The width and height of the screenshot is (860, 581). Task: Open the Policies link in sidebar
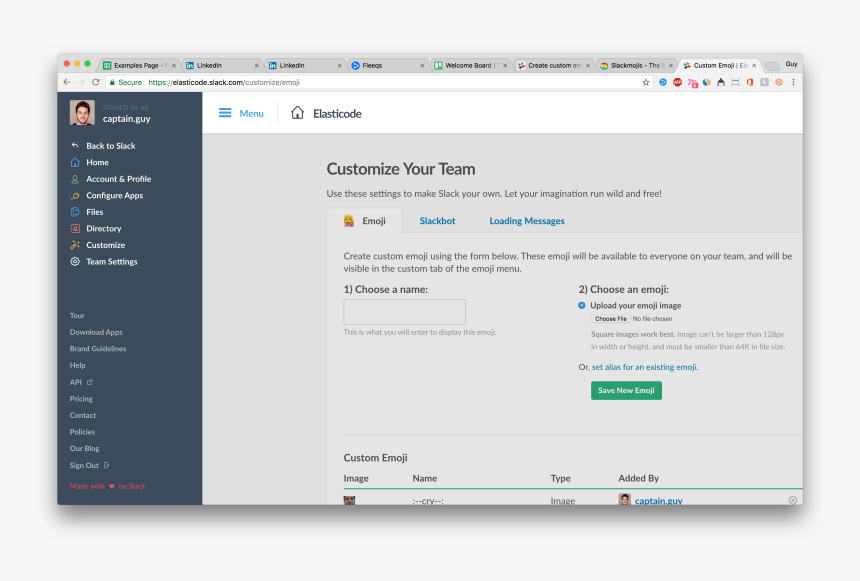82,432
